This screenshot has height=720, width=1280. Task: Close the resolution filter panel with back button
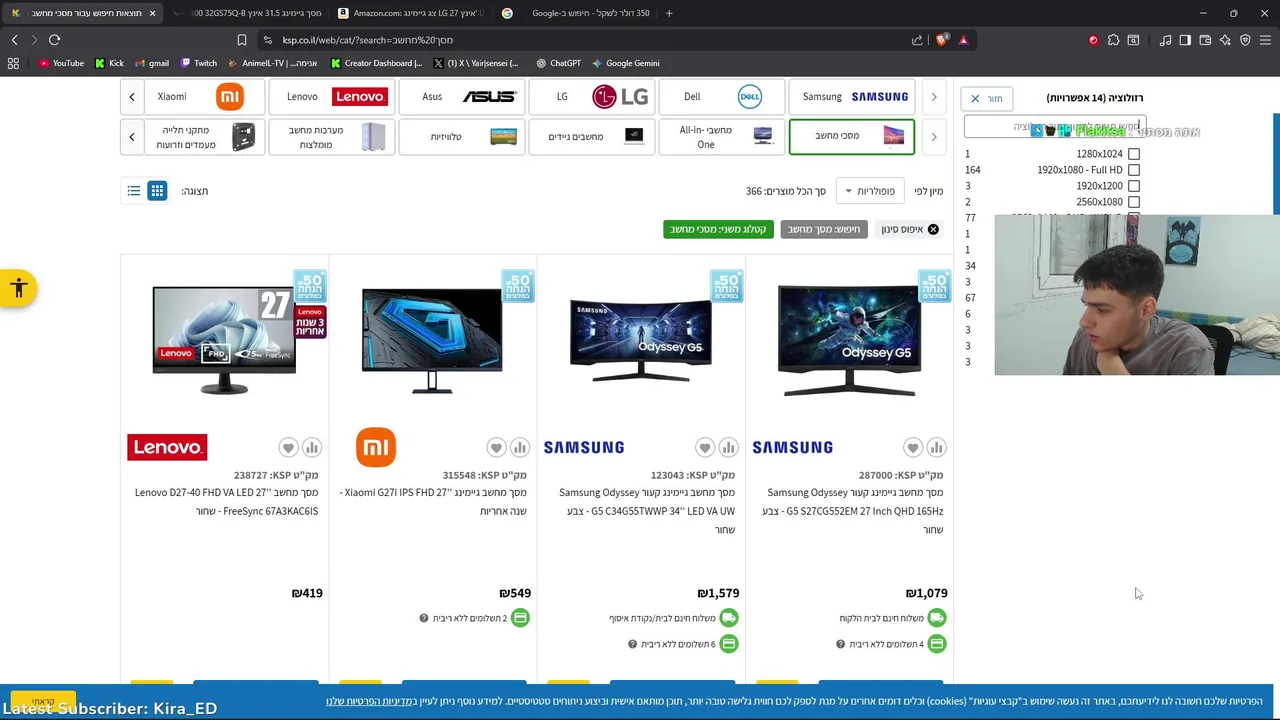click(x=987, y=98)
